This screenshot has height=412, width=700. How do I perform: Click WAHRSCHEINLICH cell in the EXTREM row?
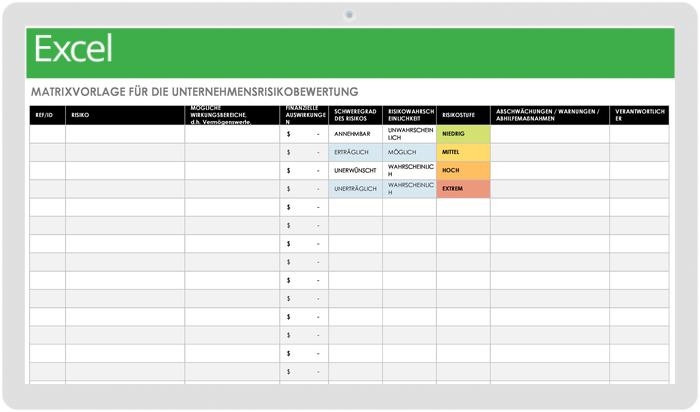tap(409, 189)
